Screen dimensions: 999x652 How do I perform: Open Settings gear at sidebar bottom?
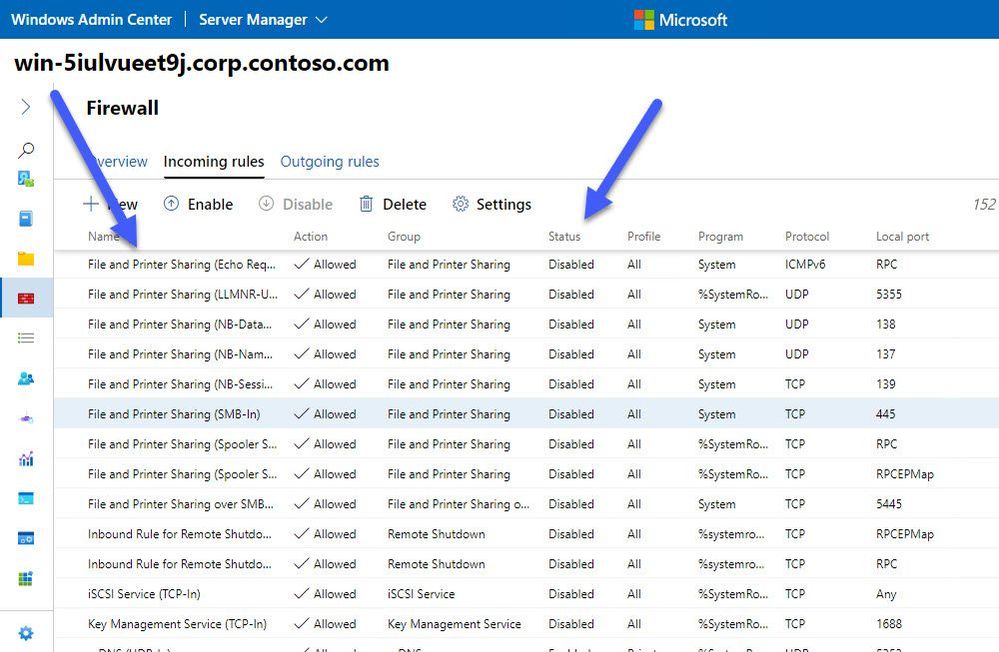pyautogui.click(x=25, y=633)
